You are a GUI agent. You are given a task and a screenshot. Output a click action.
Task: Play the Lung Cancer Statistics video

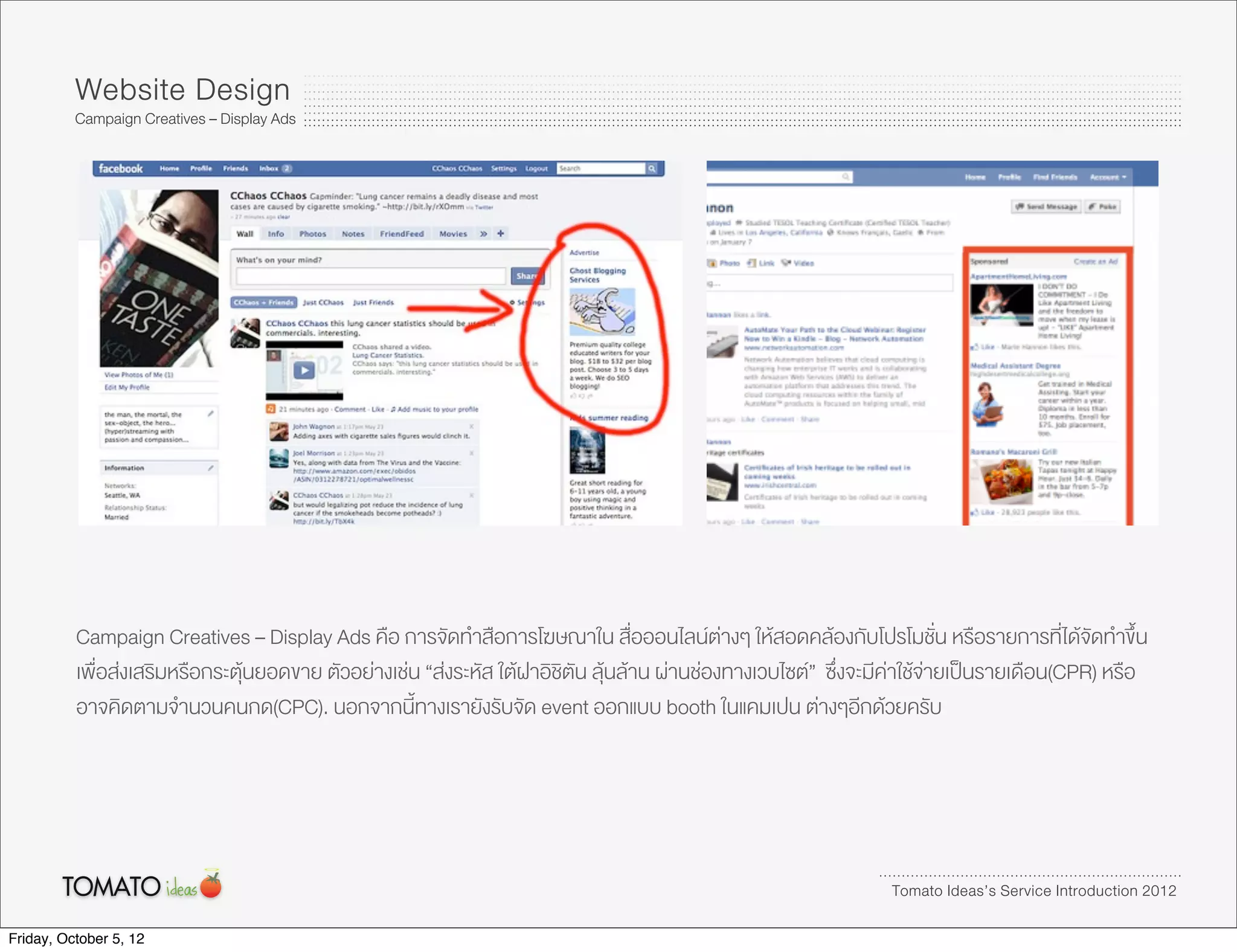click(304, 370)
